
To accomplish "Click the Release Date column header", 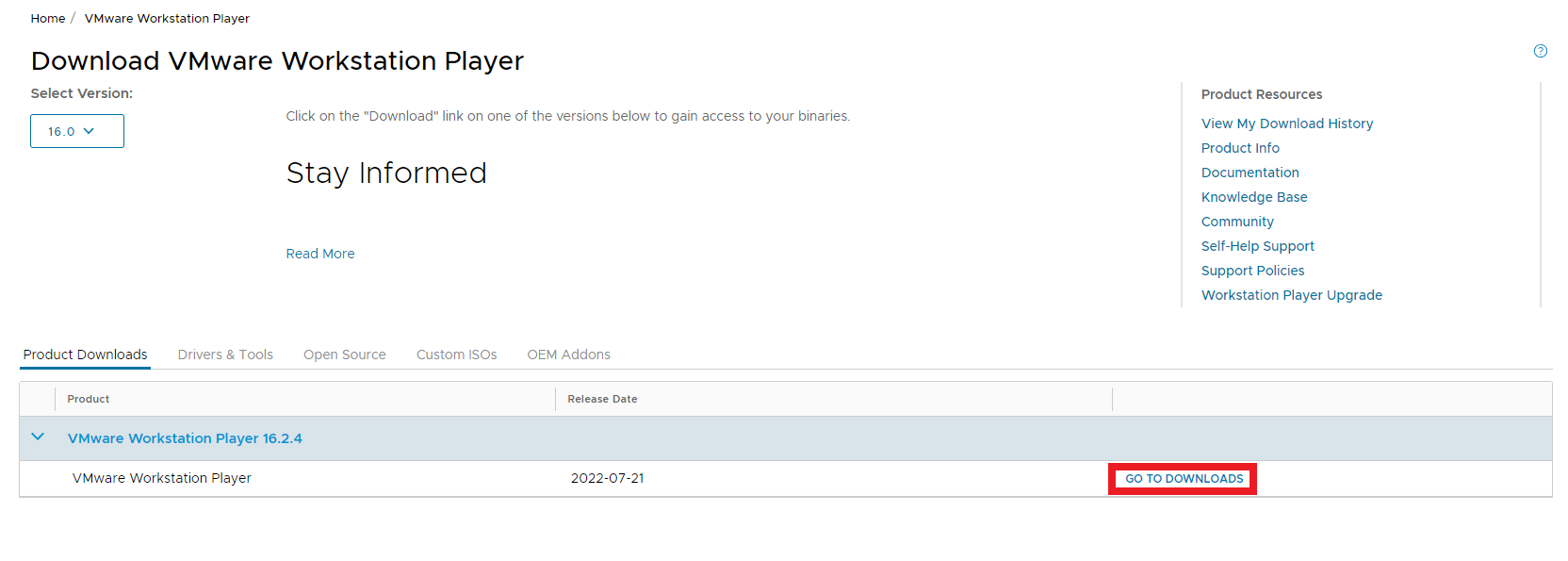I will 602,399.
